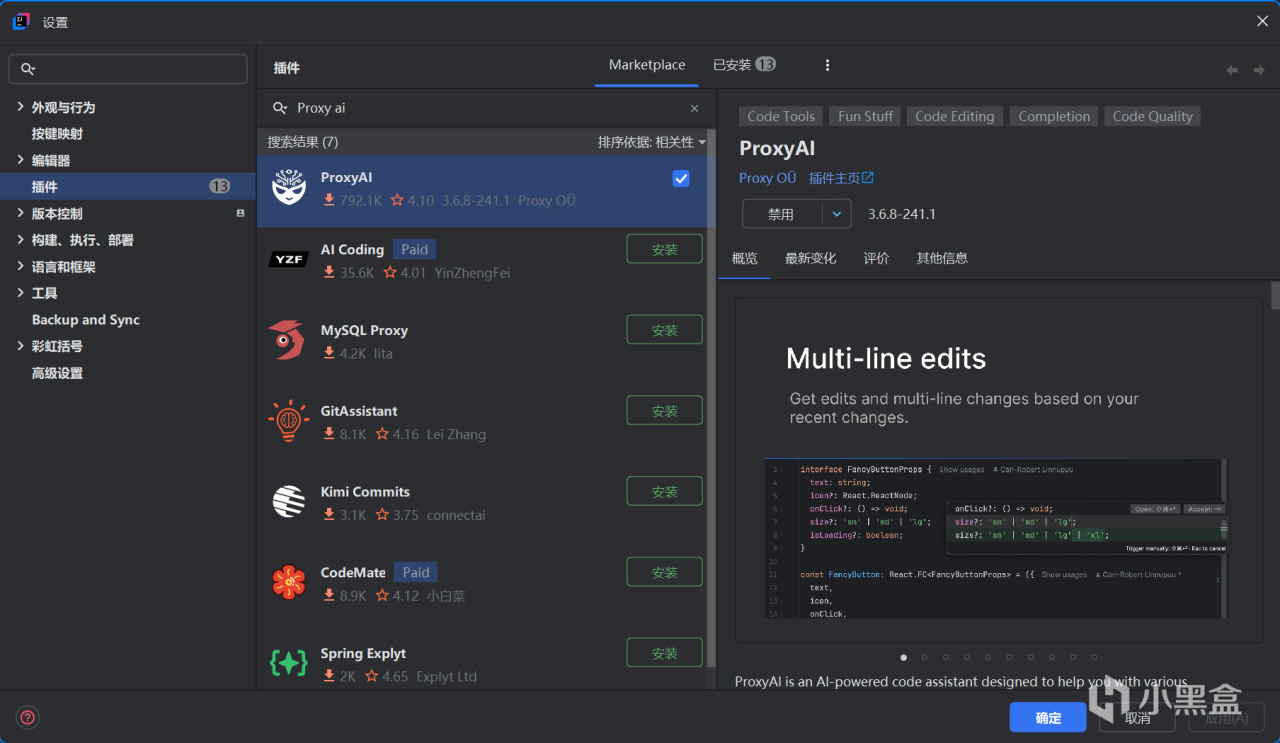Install the GitAssistant plugin
Image resolution: width=1280 pixels, height=743 pixels.
click(x=665, y=410)
